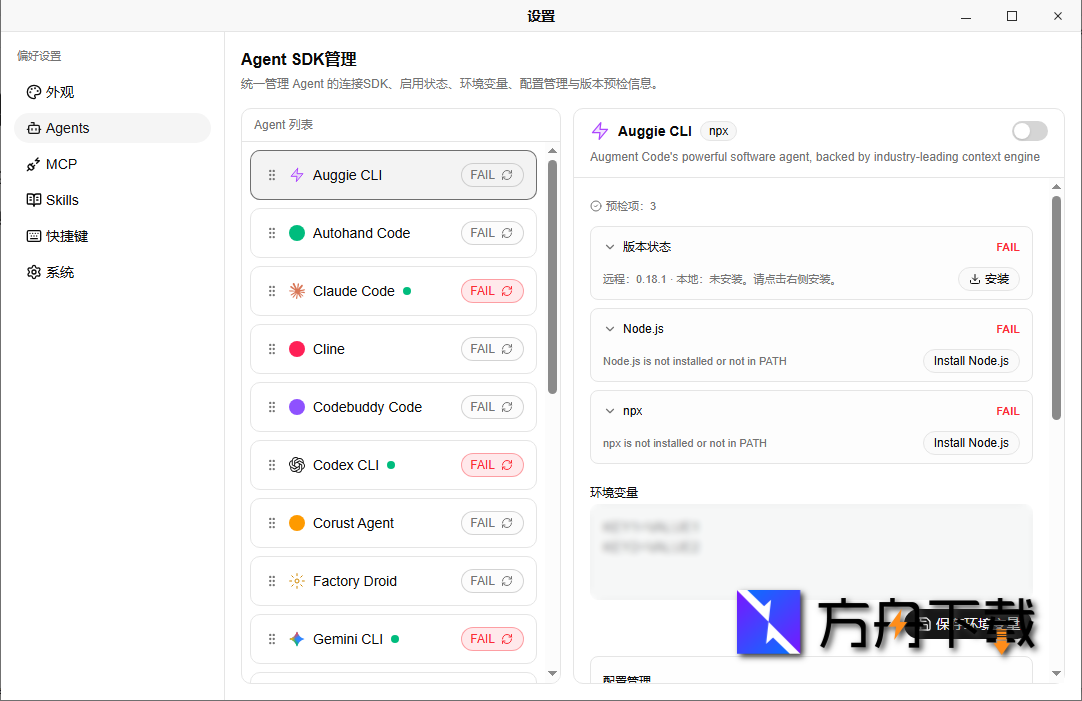Click the gear icon next to 系统
This screenshot has width=1082, height=701.
33,272
